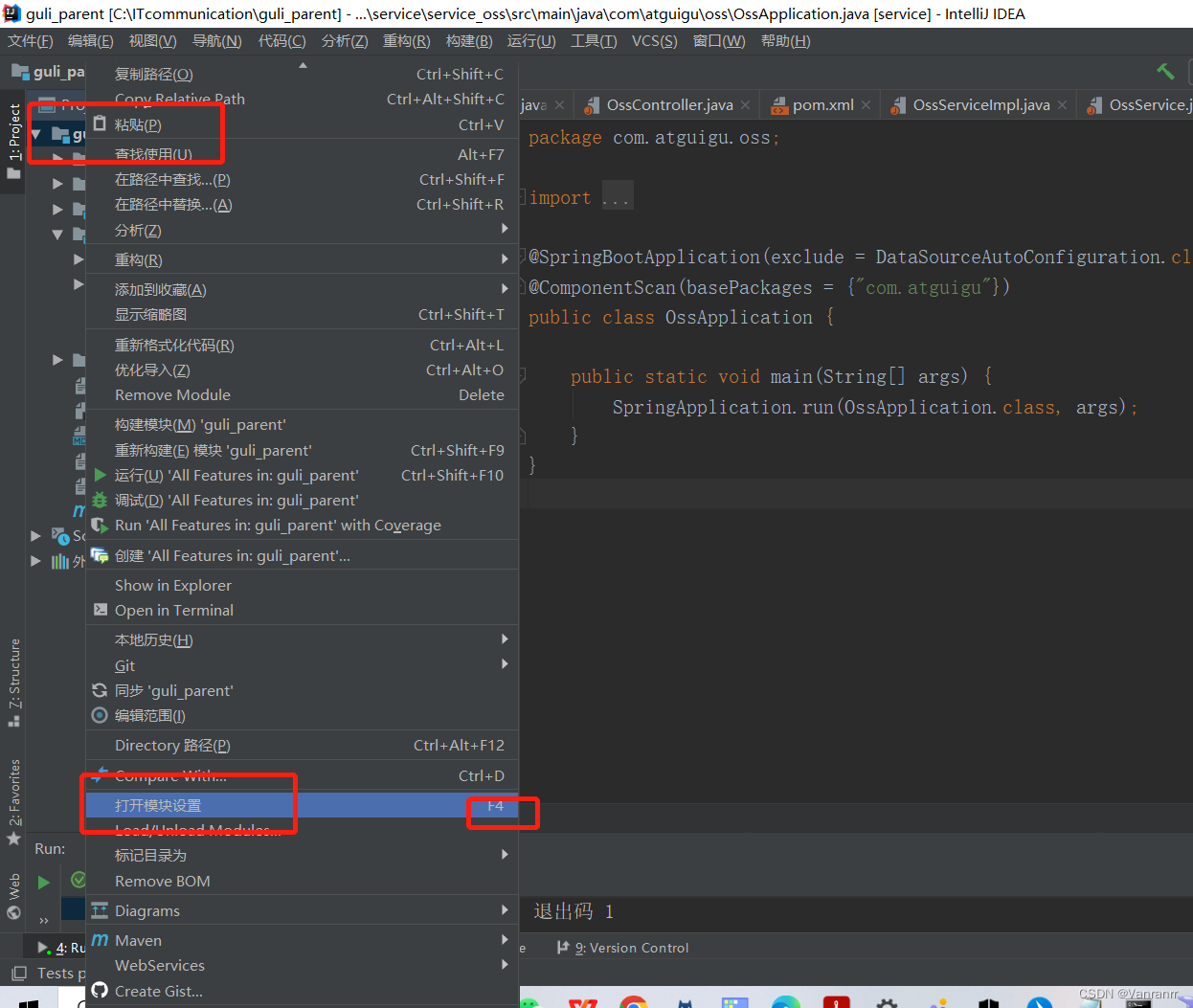The image size is (1193, 1008).
Task: Open the 编辑(E) menu
Action: click(90, 40)
